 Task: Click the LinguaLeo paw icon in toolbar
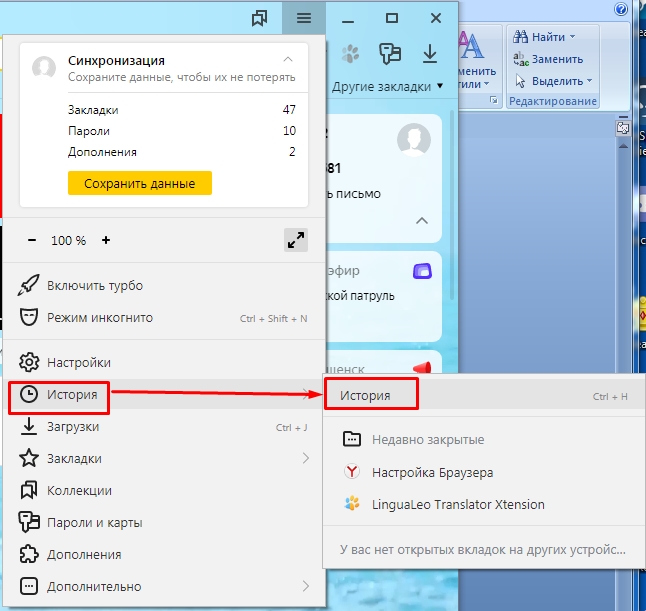[x=350, y=54]
